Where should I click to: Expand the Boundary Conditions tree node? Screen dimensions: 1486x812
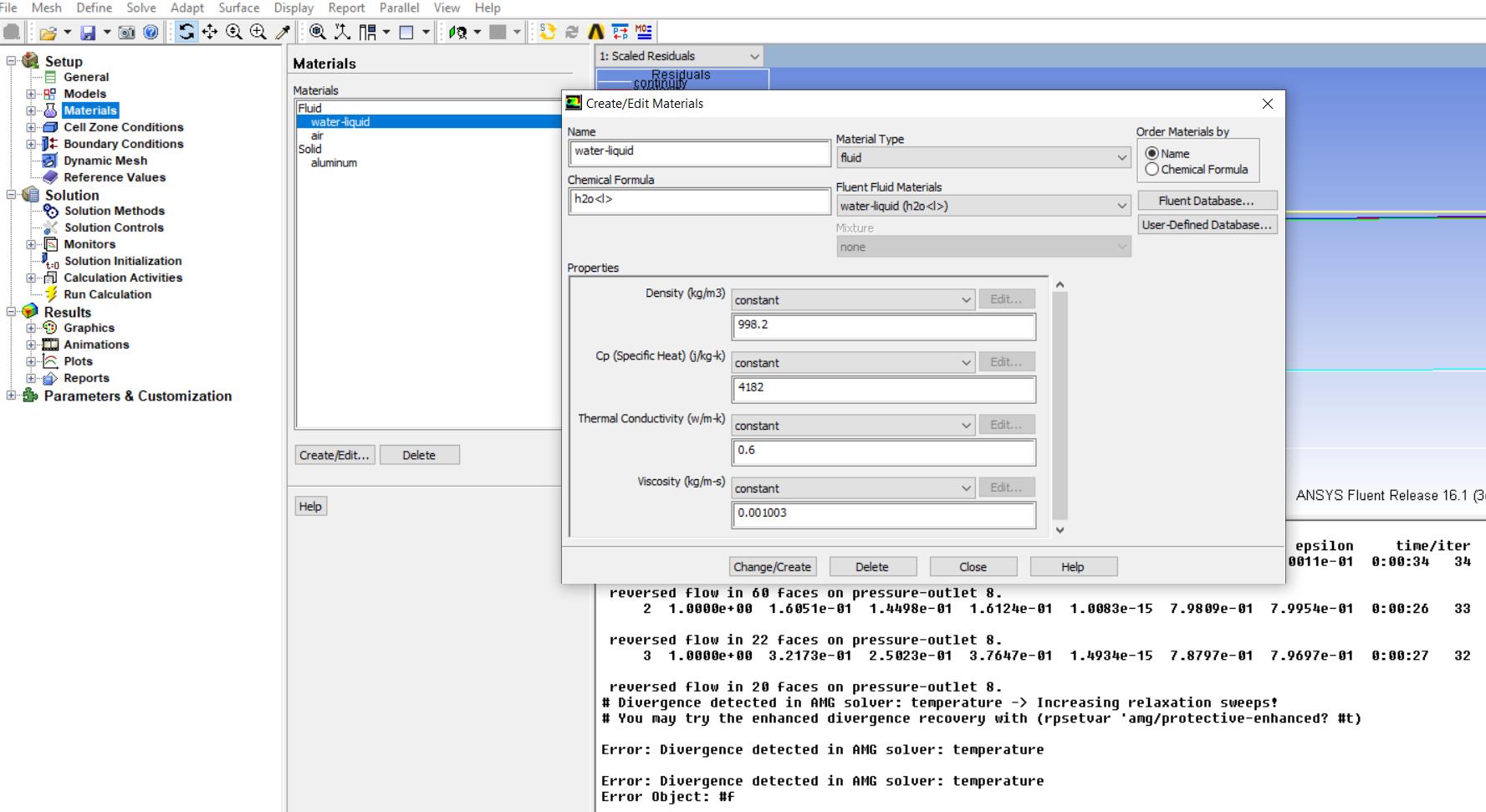(31, 144)
